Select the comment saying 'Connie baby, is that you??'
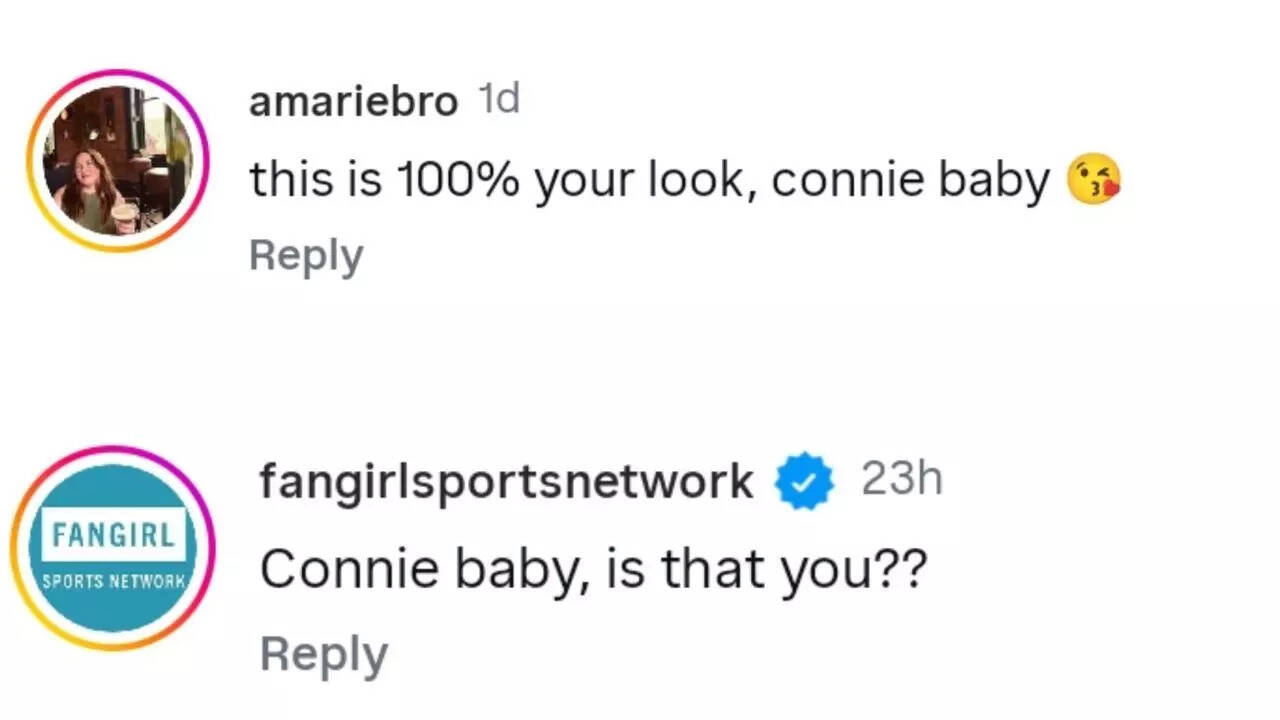Viewport: 1280px width, 720px height. [x=595, y=567]
